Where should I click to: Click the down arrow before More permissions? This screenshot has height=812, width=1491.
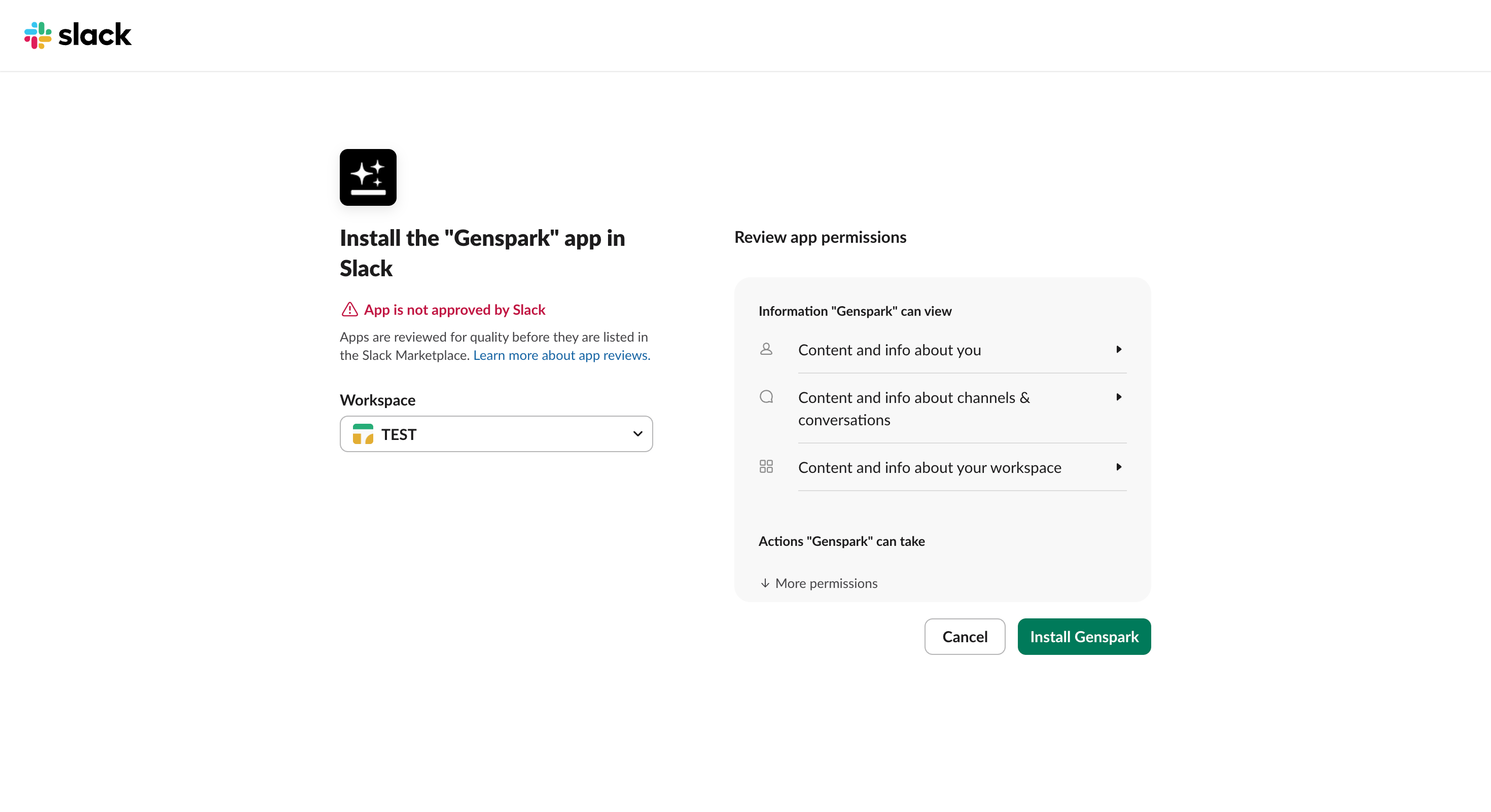765,583
